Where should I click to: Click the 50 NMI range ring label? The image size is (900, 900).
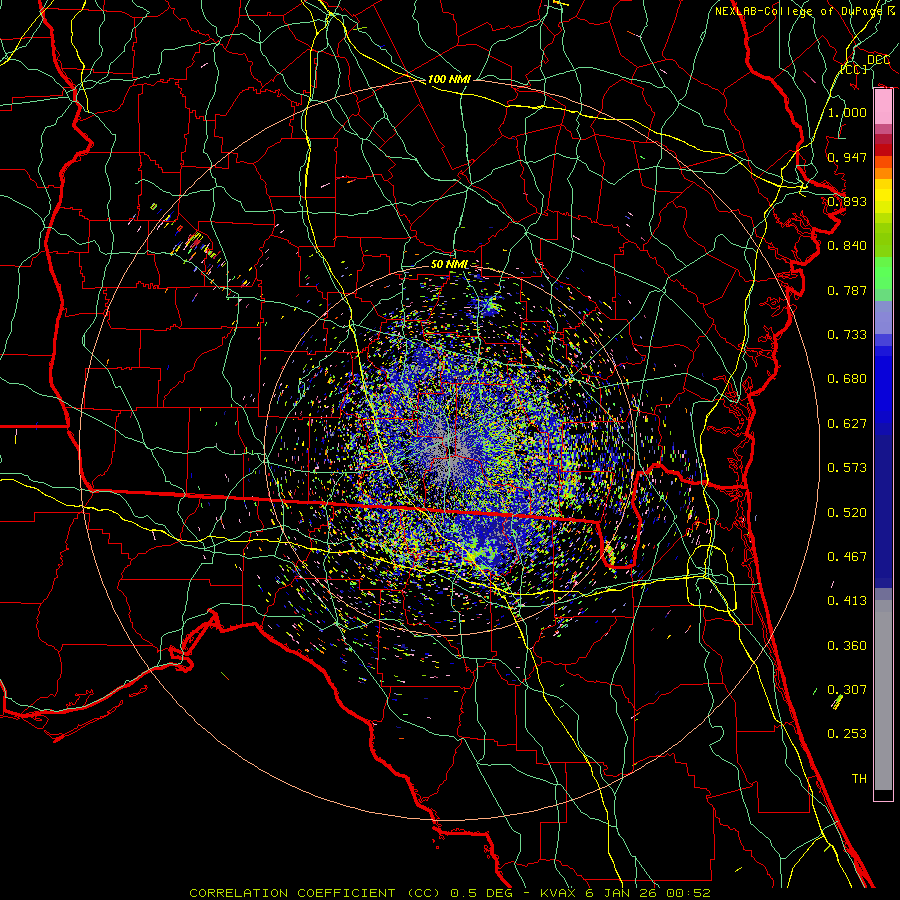tap(449, 264)
